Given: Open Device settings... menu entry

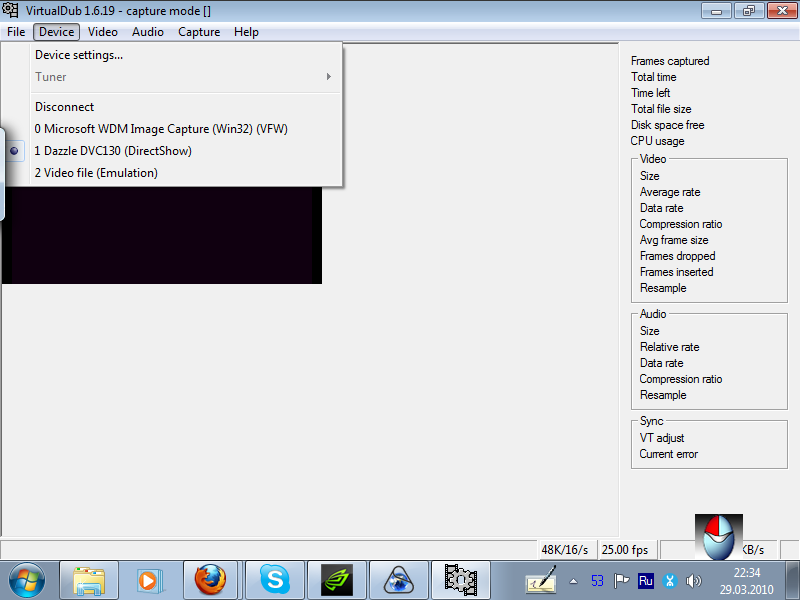Looking at the screenshot, I should (79, 55).
